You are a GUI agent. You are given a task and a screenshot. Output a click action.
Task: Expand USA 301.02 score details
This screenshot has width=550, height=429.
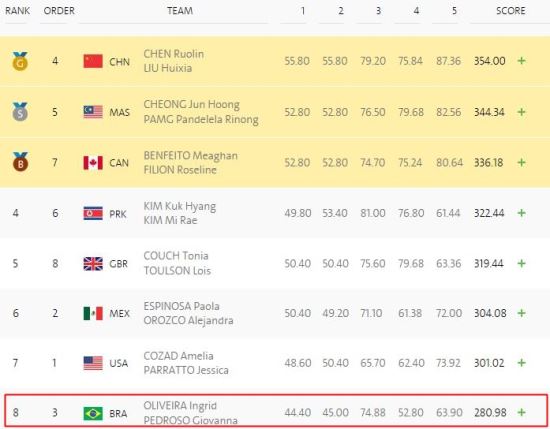pos(522,363)
